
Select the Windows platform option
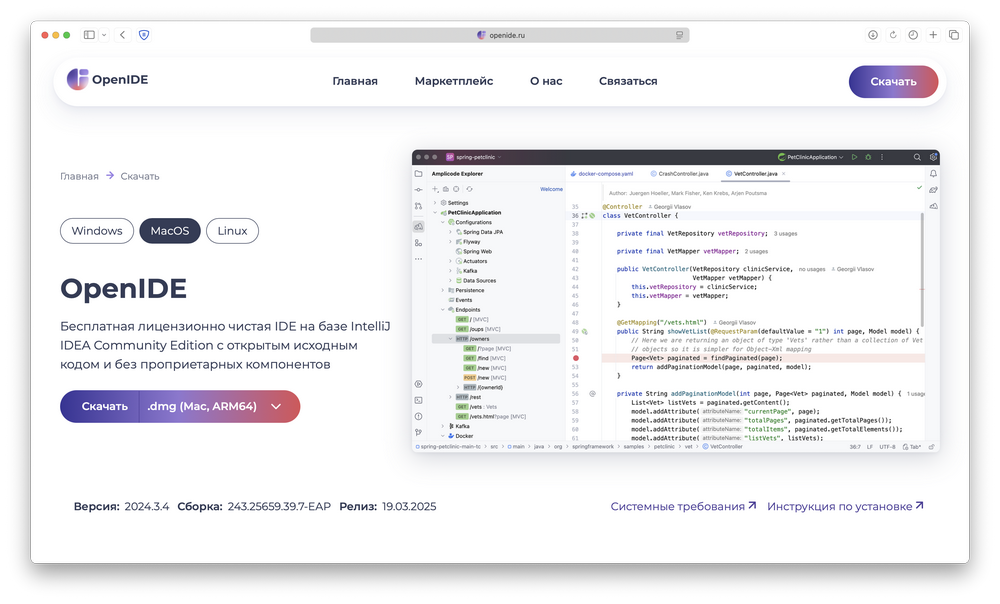click(97, 231)
